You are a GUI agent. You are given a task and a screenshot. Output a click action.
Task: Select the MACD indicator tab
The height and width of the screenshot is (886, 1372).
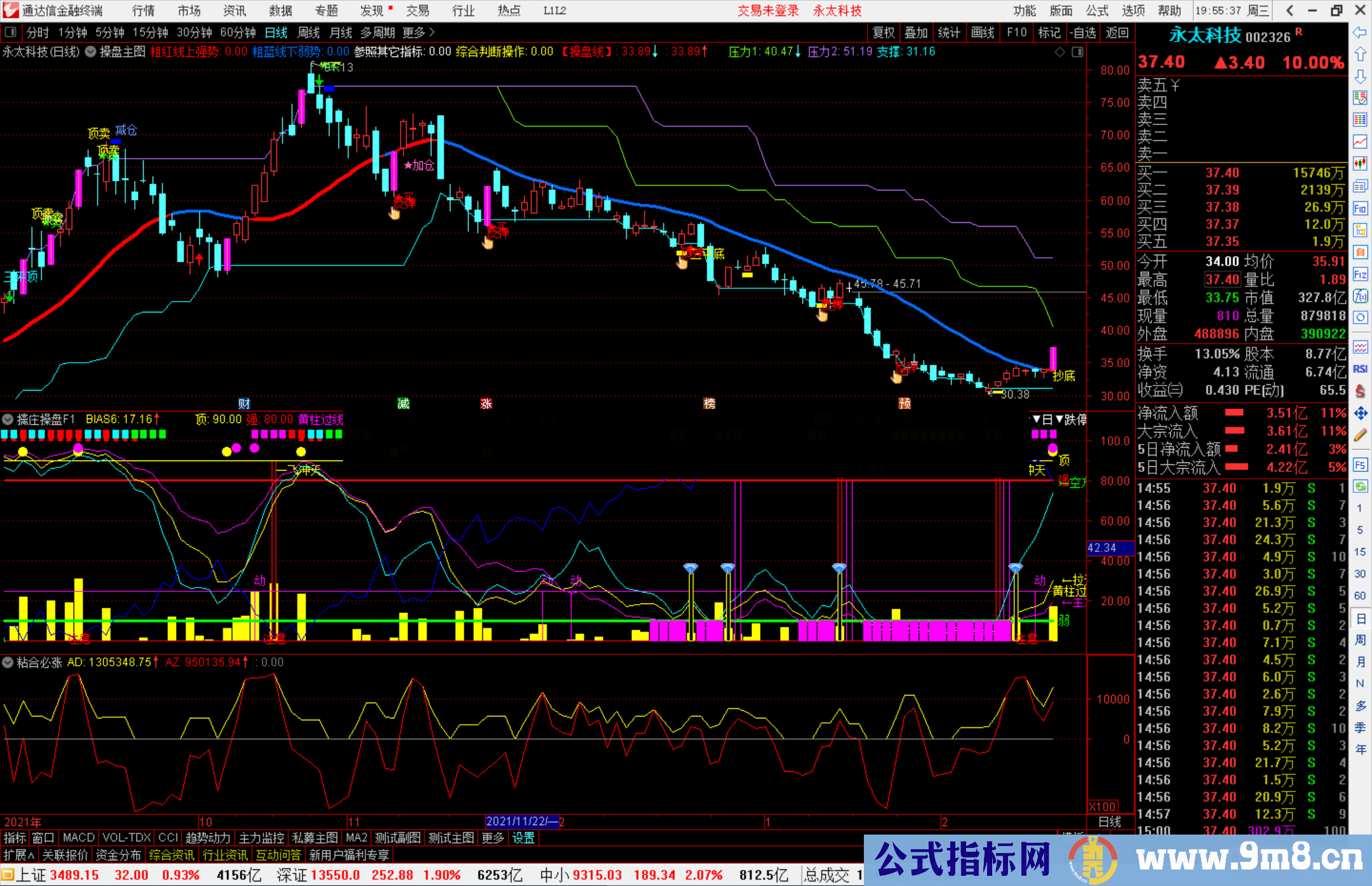tap(79, 838)
